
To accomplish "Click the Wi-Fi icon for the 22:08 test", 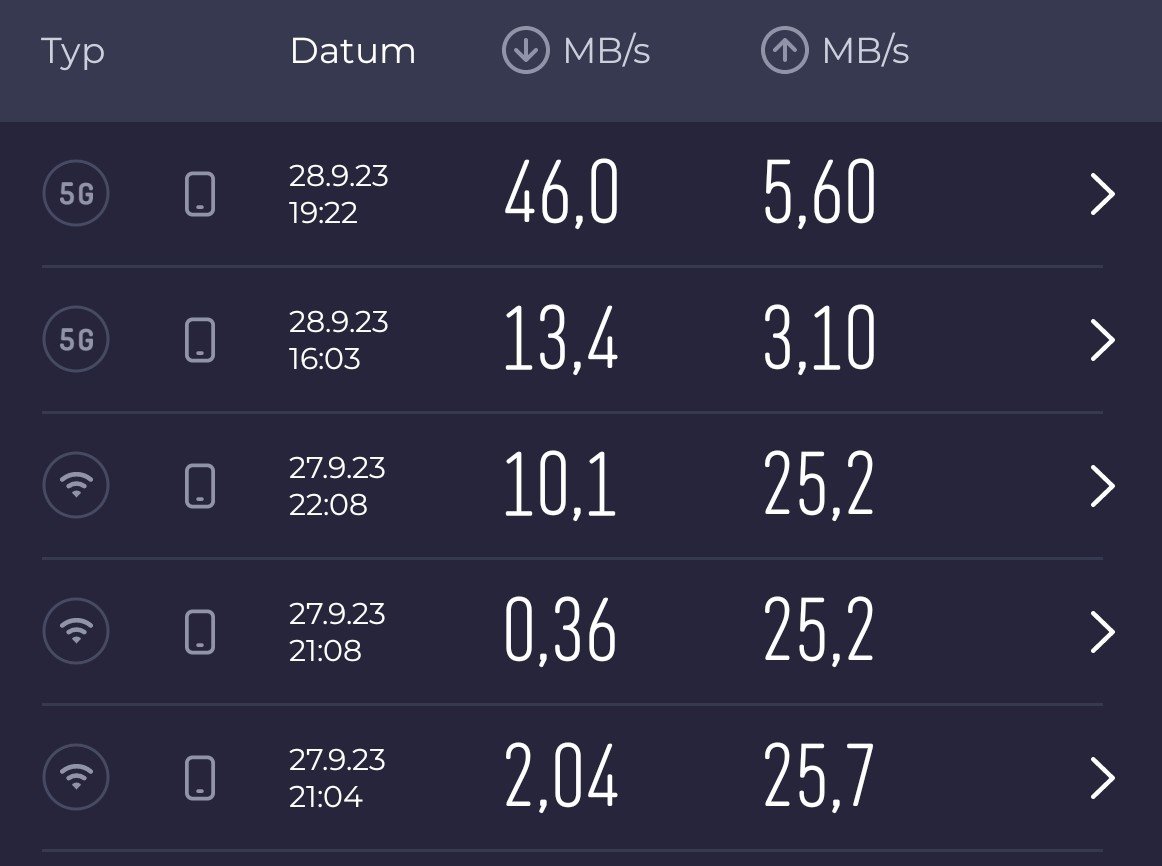I will coord(76,486).
